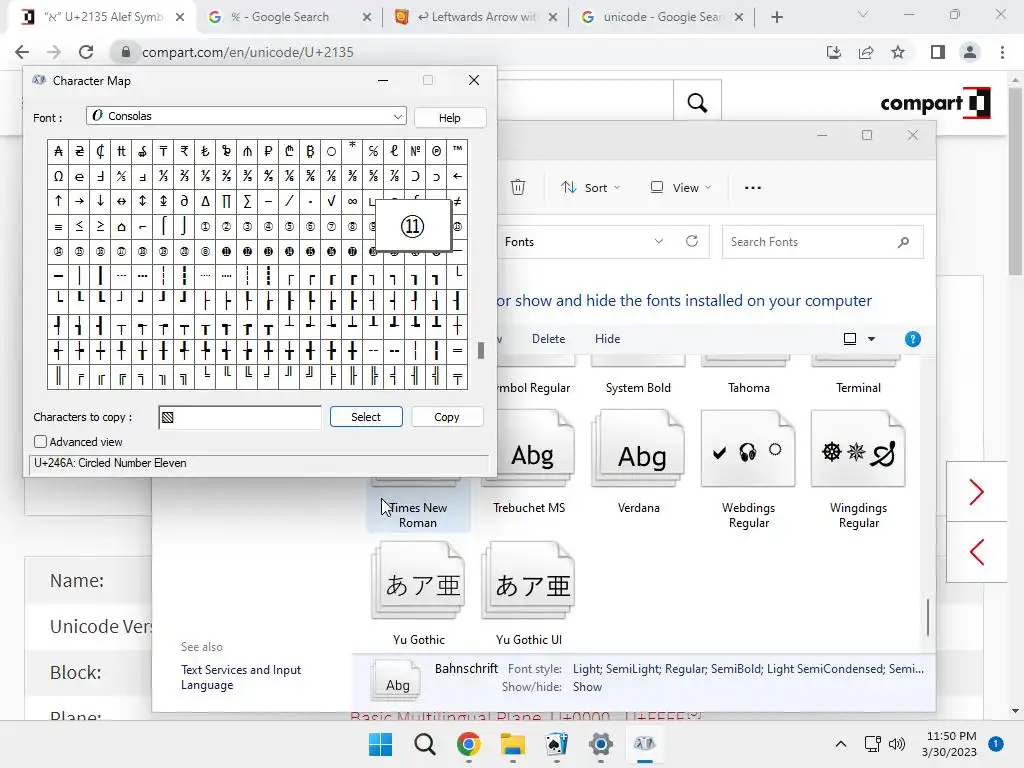
Task: Open Windows Start menu on taskbar
Action: click(x=380, y=744)
